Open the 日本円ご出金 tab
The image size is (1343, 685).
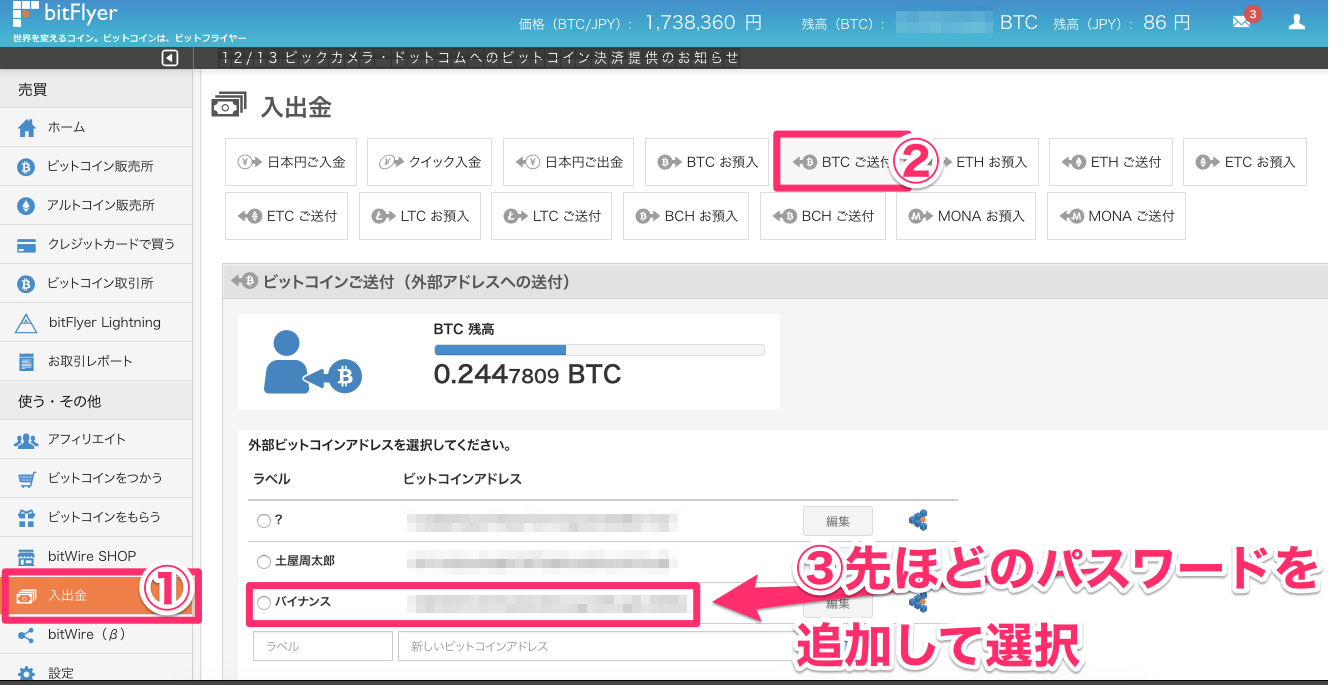coord(569,162)
